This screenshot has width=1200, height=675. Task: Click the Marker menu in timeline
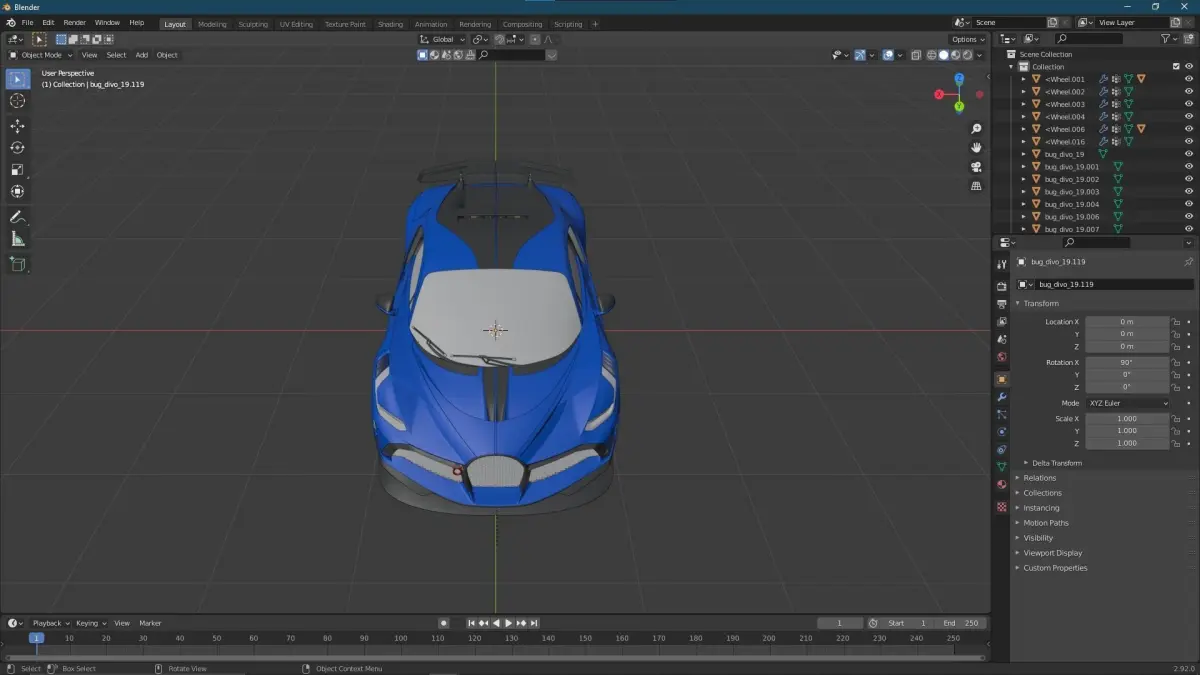(150, 623)
